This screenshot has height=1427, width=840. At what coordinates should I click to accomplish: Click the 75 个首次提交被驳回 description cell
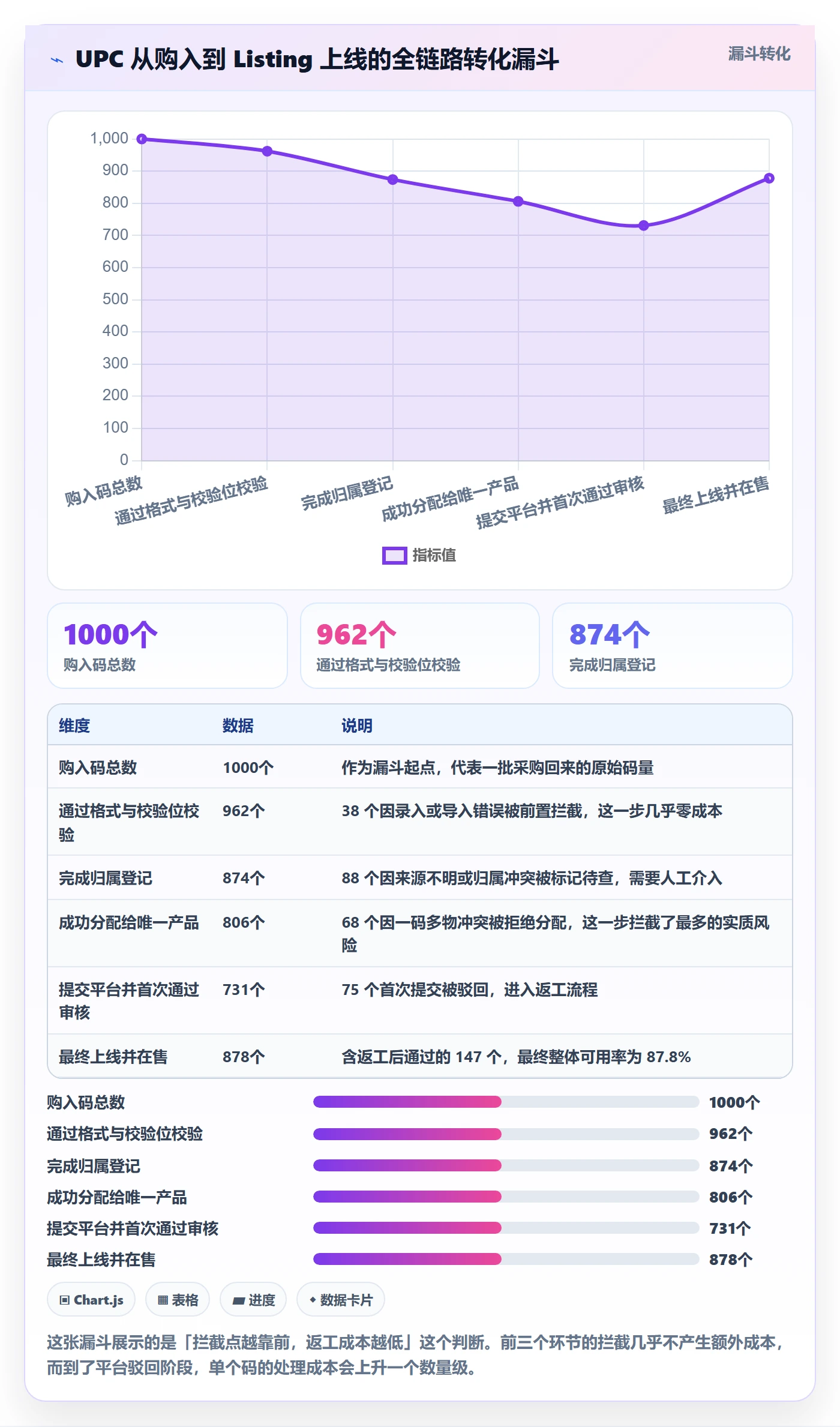click(469, 990)
